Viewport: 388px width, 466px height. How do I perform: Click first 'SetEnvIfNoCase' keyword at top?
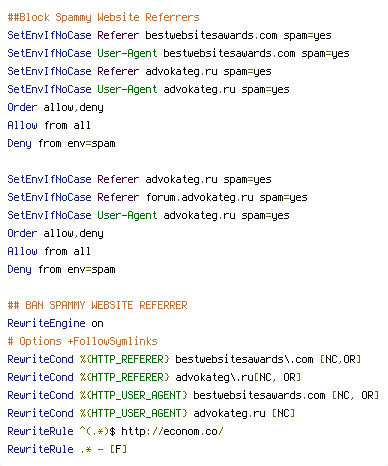(x=49, y=35)
